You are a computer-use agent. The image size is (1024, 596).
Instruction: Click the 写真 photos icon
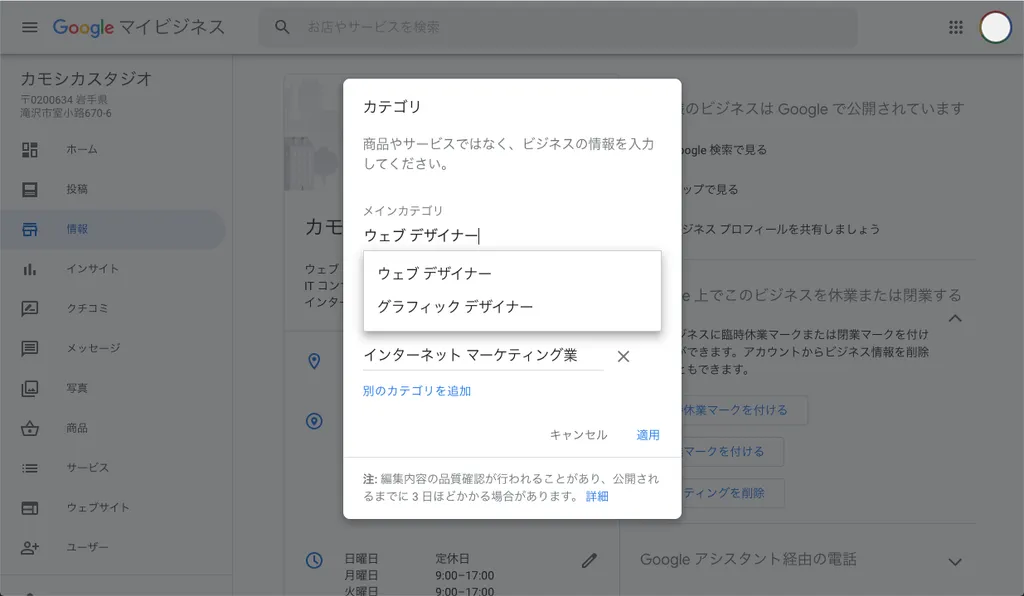coord(29,388)
